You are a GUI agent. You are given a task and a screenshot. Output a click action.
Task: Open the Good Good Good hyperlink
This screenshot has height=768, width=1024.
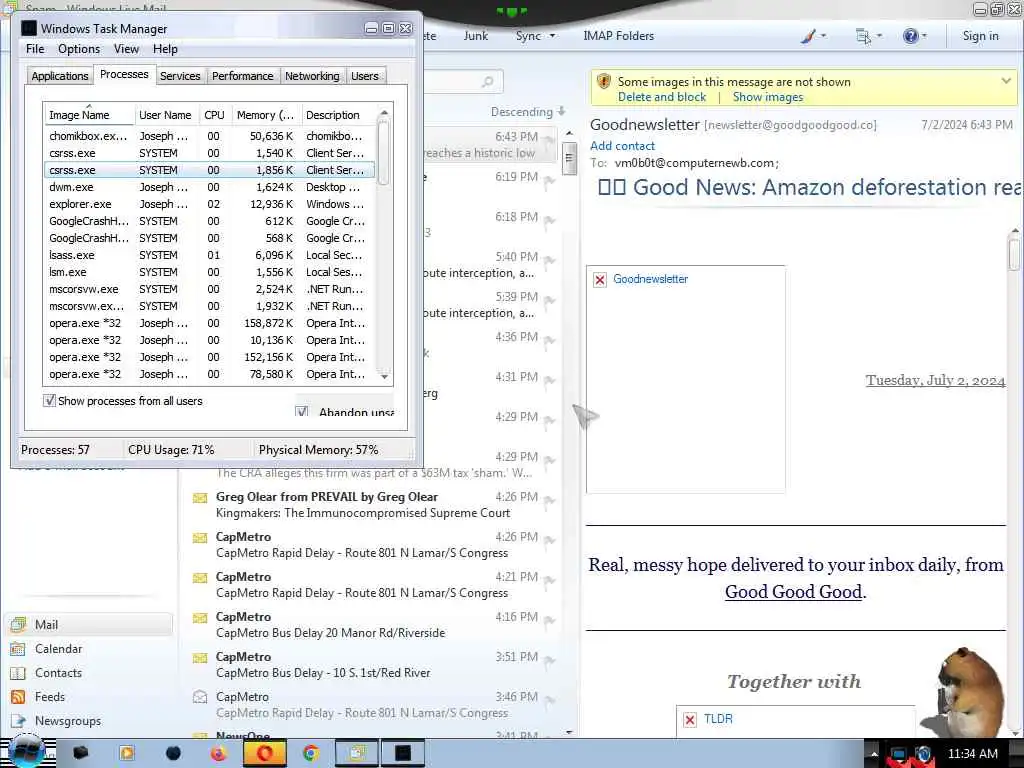(793, 592)
